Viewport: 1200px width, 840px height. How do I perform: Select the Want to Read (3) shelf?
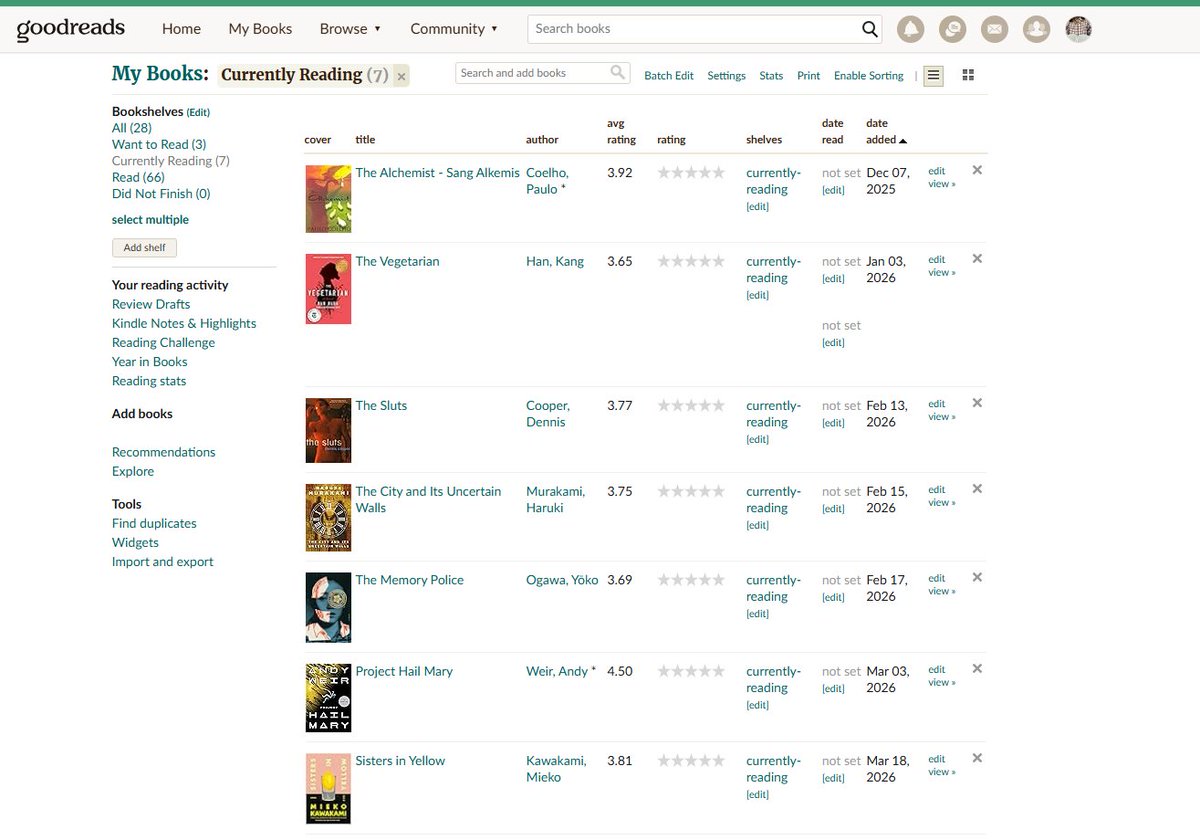pos(159,144)
